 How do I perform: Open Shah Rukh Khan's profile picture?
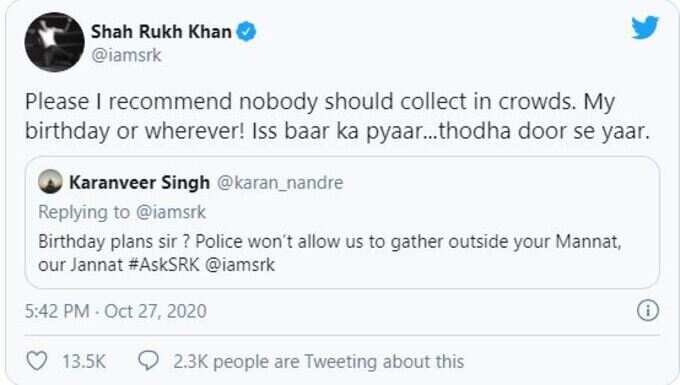tap(55, 42)
